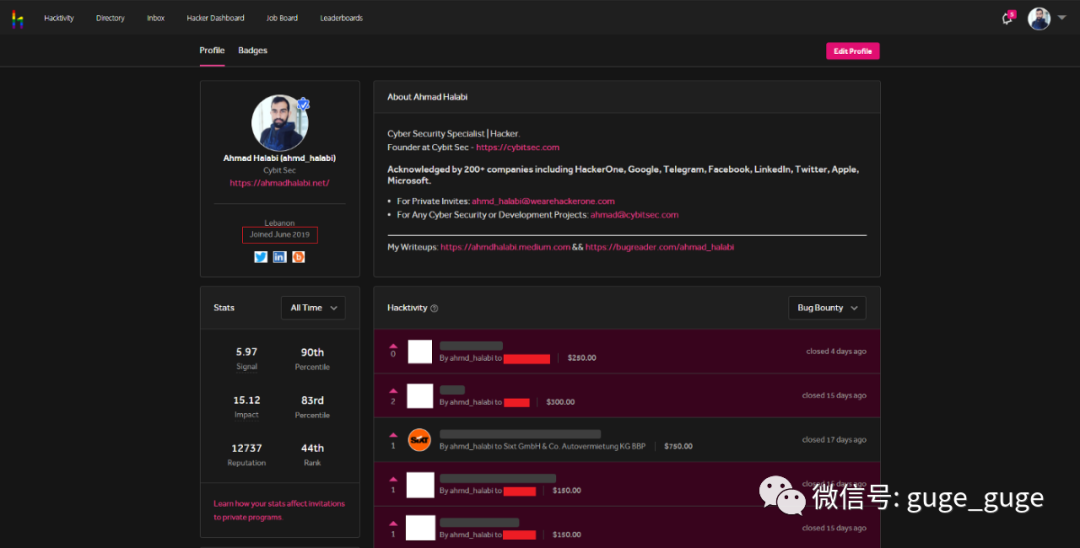Open the Leaderboards page
This screenshot has width=1080, height=548.
(x=341, y=18)
